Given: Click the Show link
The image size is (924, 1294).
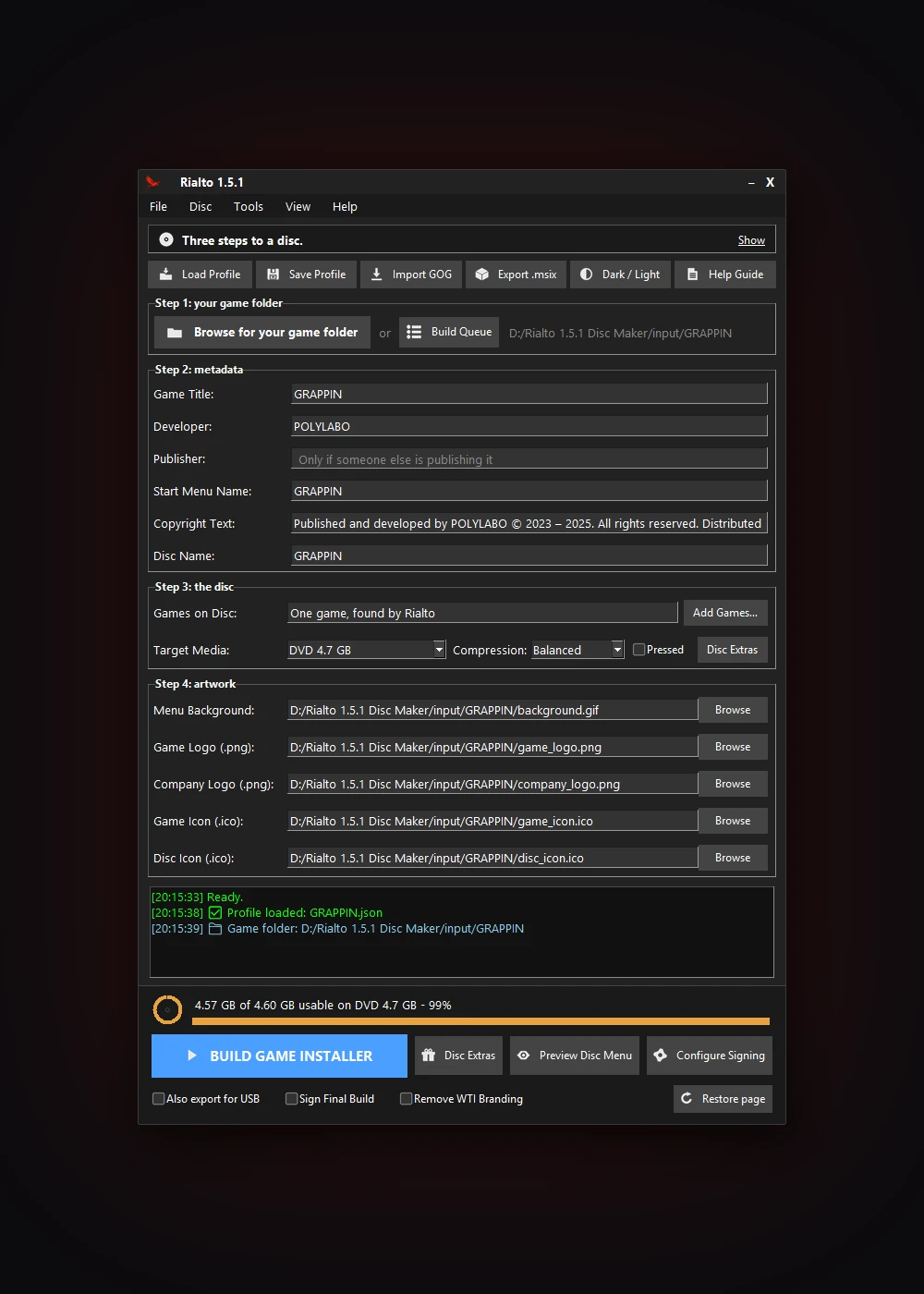Looking at the screenshot, I should coord(751,240).
